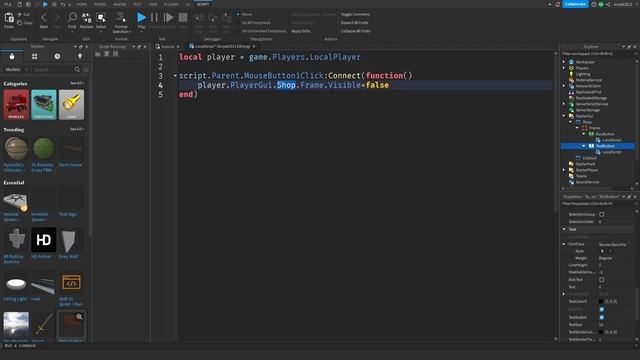Expand the Players node in Explorer

tap(564, 68)
